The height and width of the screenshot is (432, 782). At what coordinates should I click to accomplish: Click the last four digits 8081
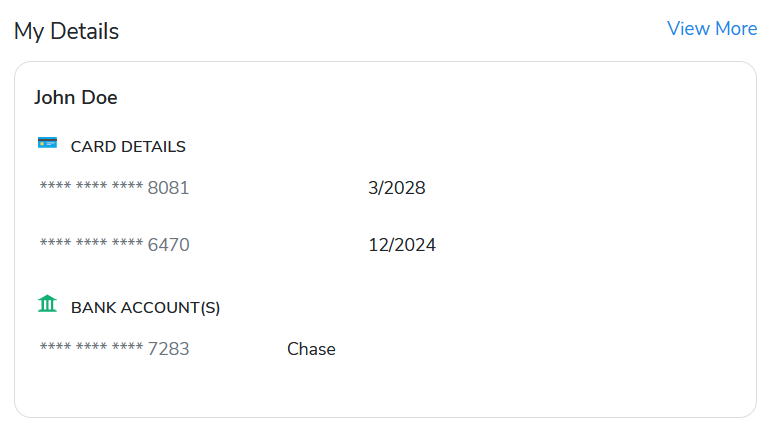(168, 188)
